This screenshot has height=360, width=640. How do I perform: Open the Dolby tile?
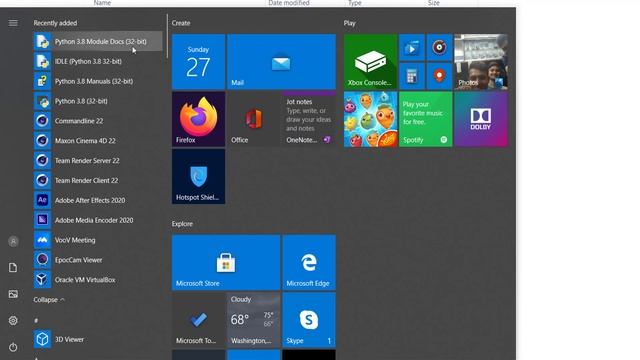pos(481,119)
